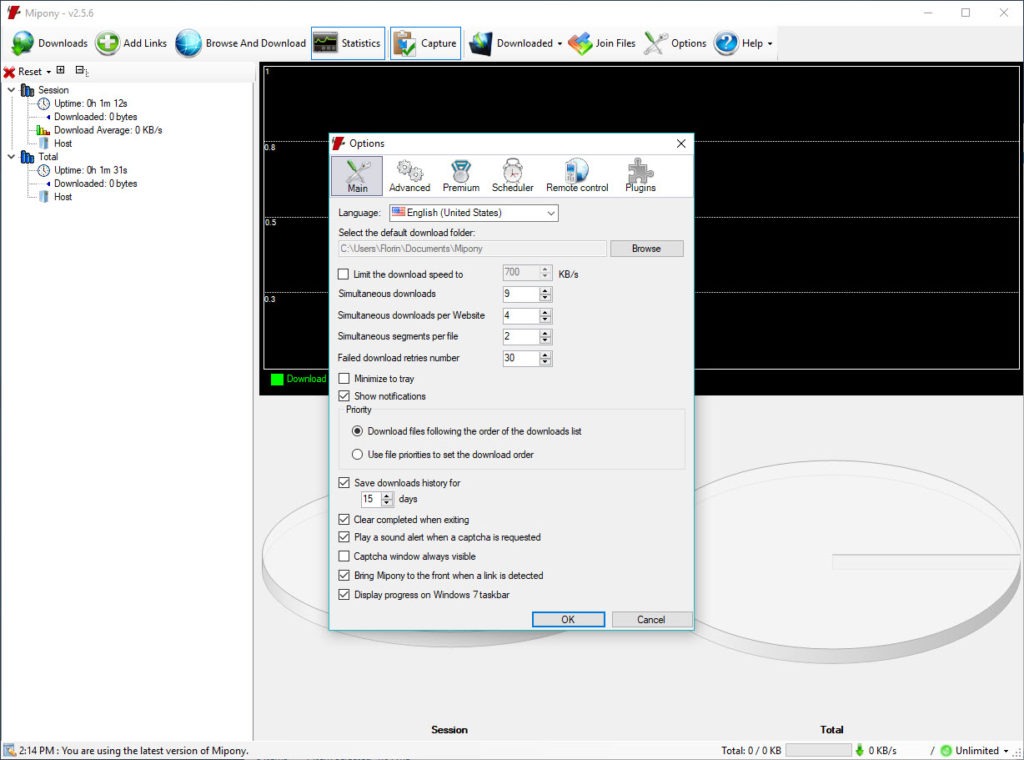Open the Scheduler tab in Options

click(x=513, y=176)
